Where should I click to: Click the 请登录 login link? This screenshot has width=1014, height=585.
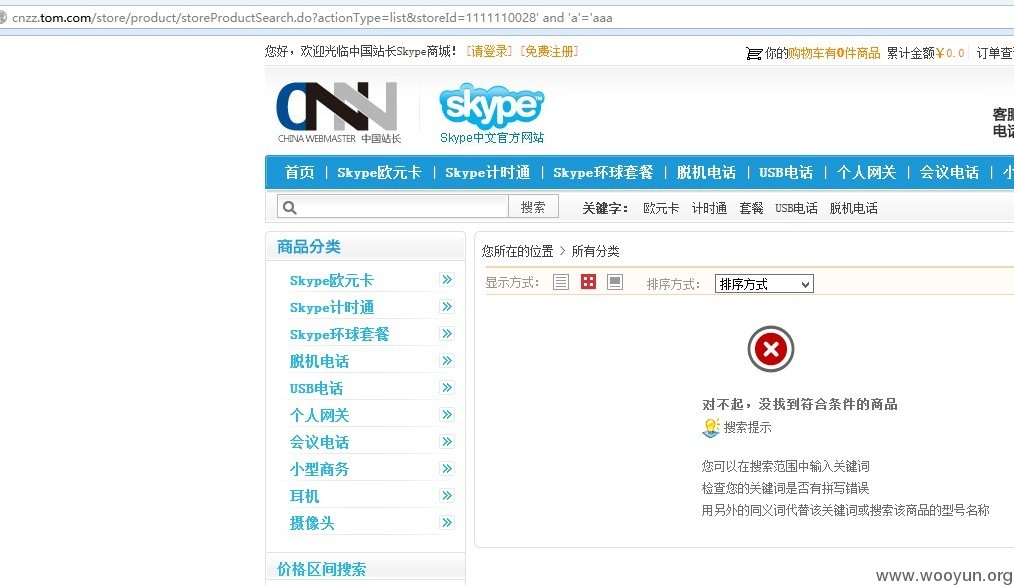[489, 51]
